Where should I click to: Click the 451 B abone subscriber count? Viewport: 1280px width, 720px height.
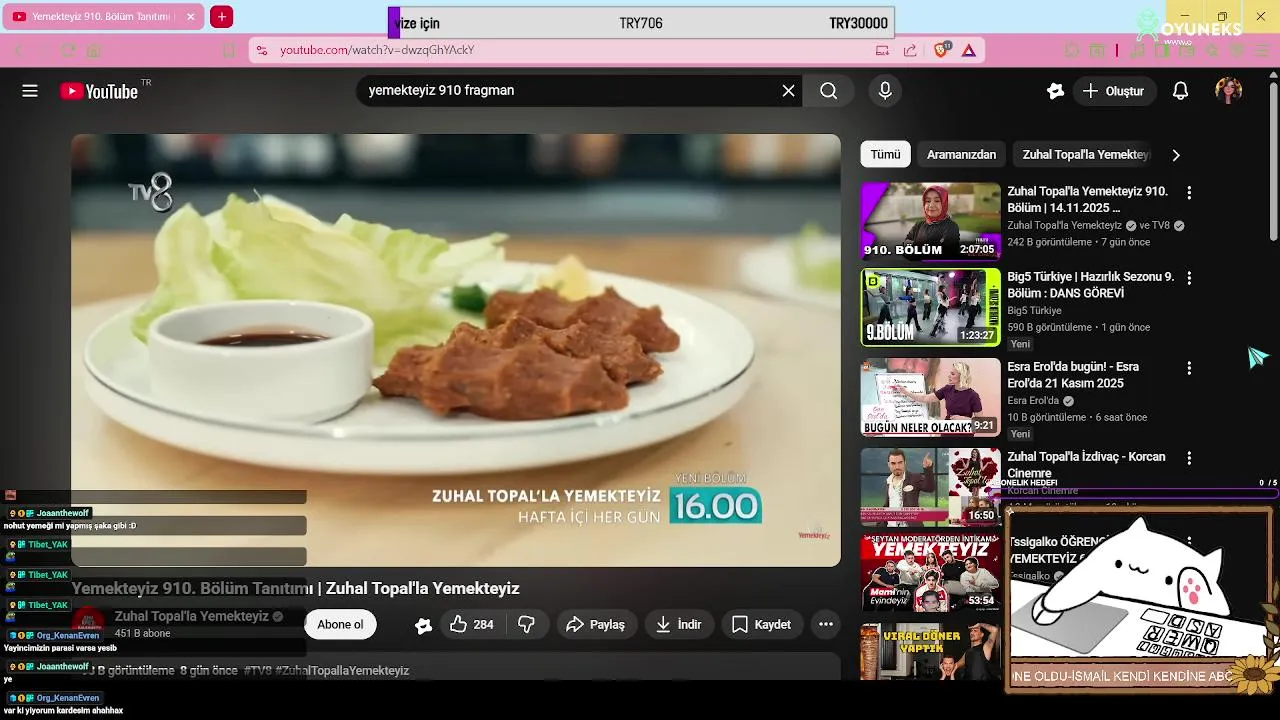tap(143, 634)
